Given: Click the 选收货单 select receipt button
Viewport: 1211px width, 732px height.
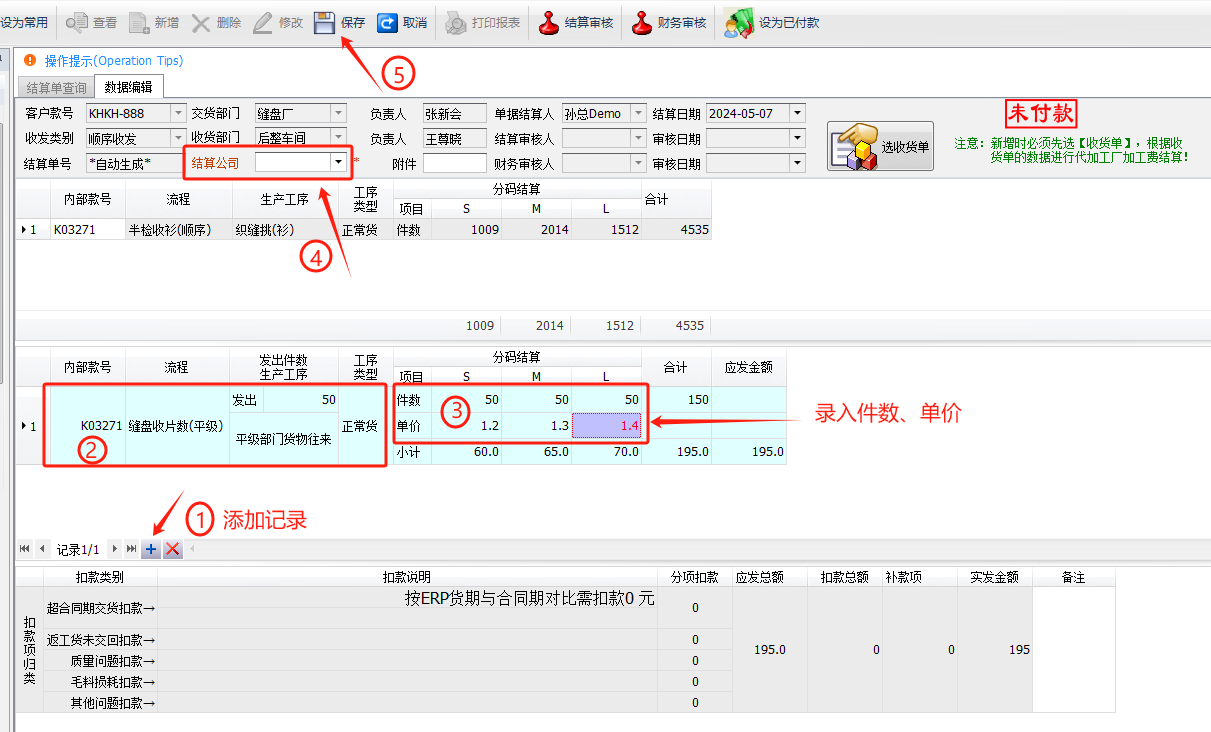Looking at the screenshot, I should click(x=880, y=146).
